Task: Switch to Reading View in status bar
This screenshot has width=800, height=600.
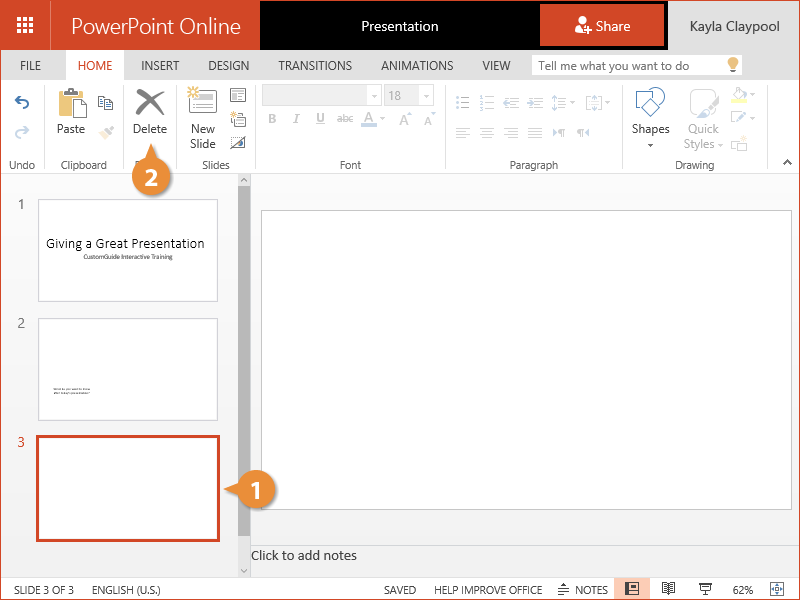Action: pos(668,589)
